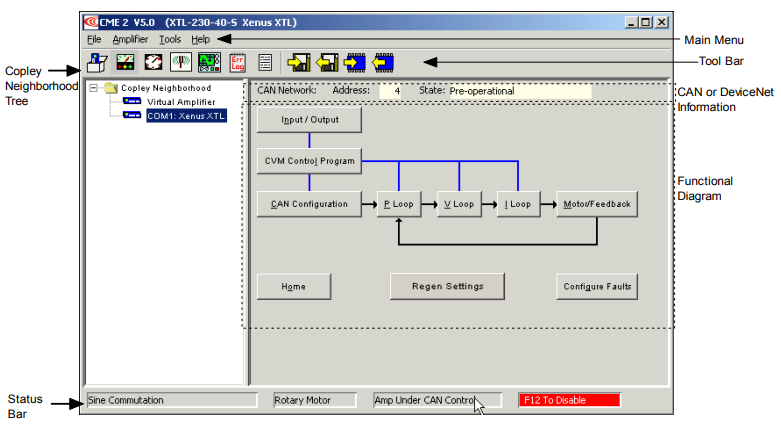781x425 pixels.
Task: Open the Control Panel meter icon
Action: [125, 62]
